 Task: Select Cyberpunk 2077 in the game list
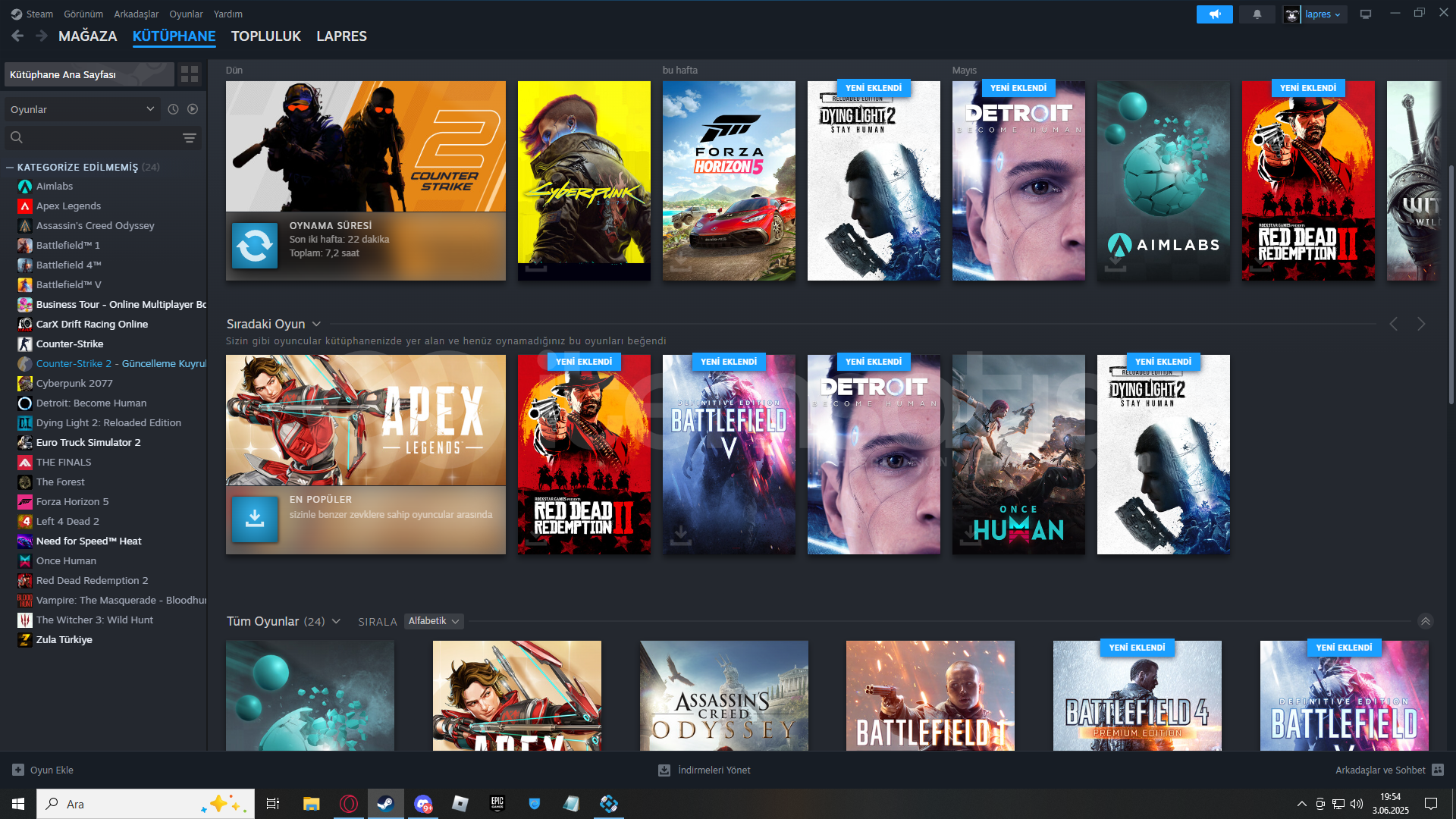(x=74, y=383)
